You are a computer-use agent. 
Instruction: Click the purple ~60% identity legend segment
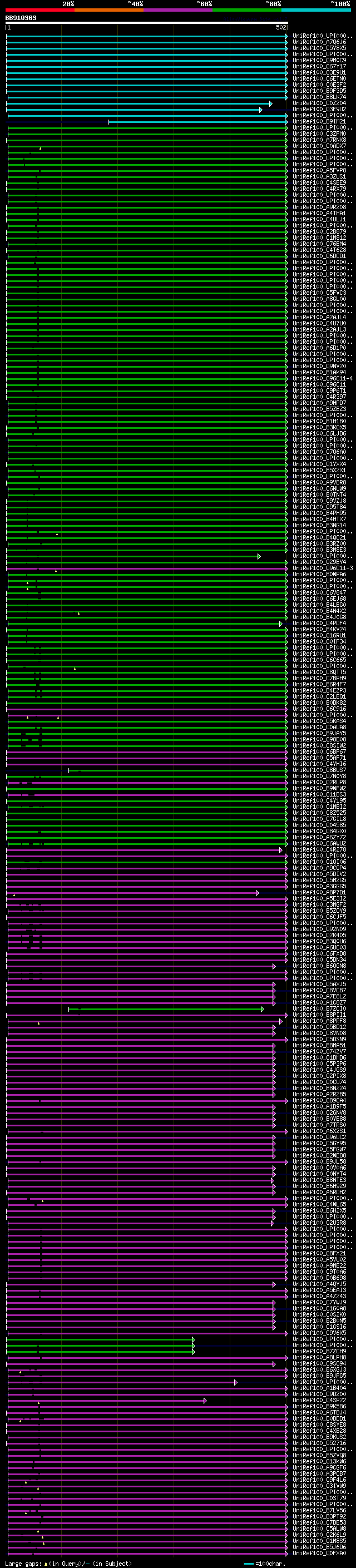(179, 10)
